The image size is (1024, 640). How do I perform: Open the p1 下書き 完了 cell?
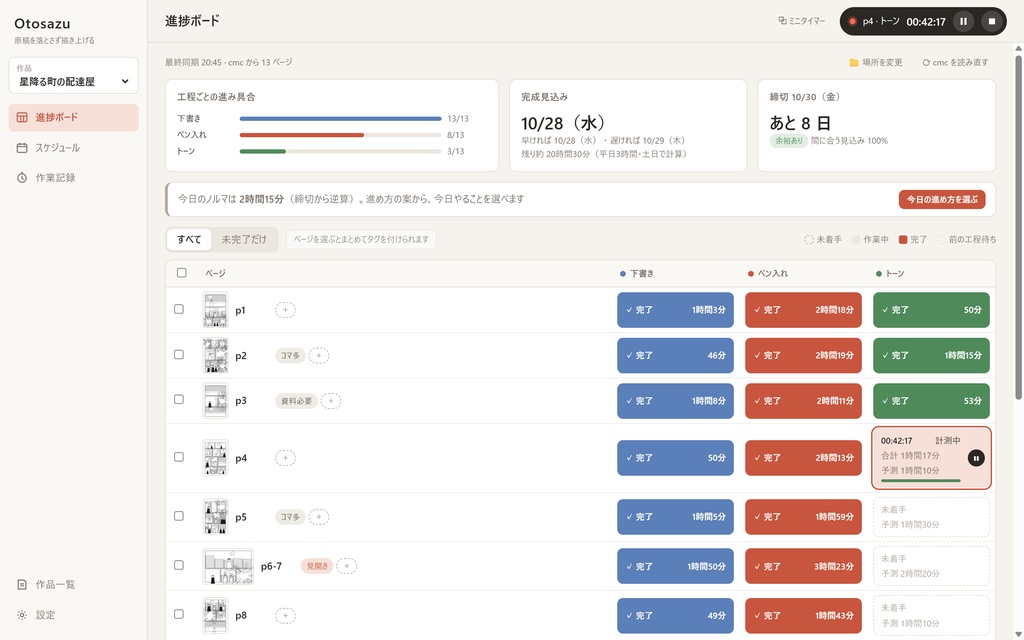pyautogui.click(x=675, y=310)
